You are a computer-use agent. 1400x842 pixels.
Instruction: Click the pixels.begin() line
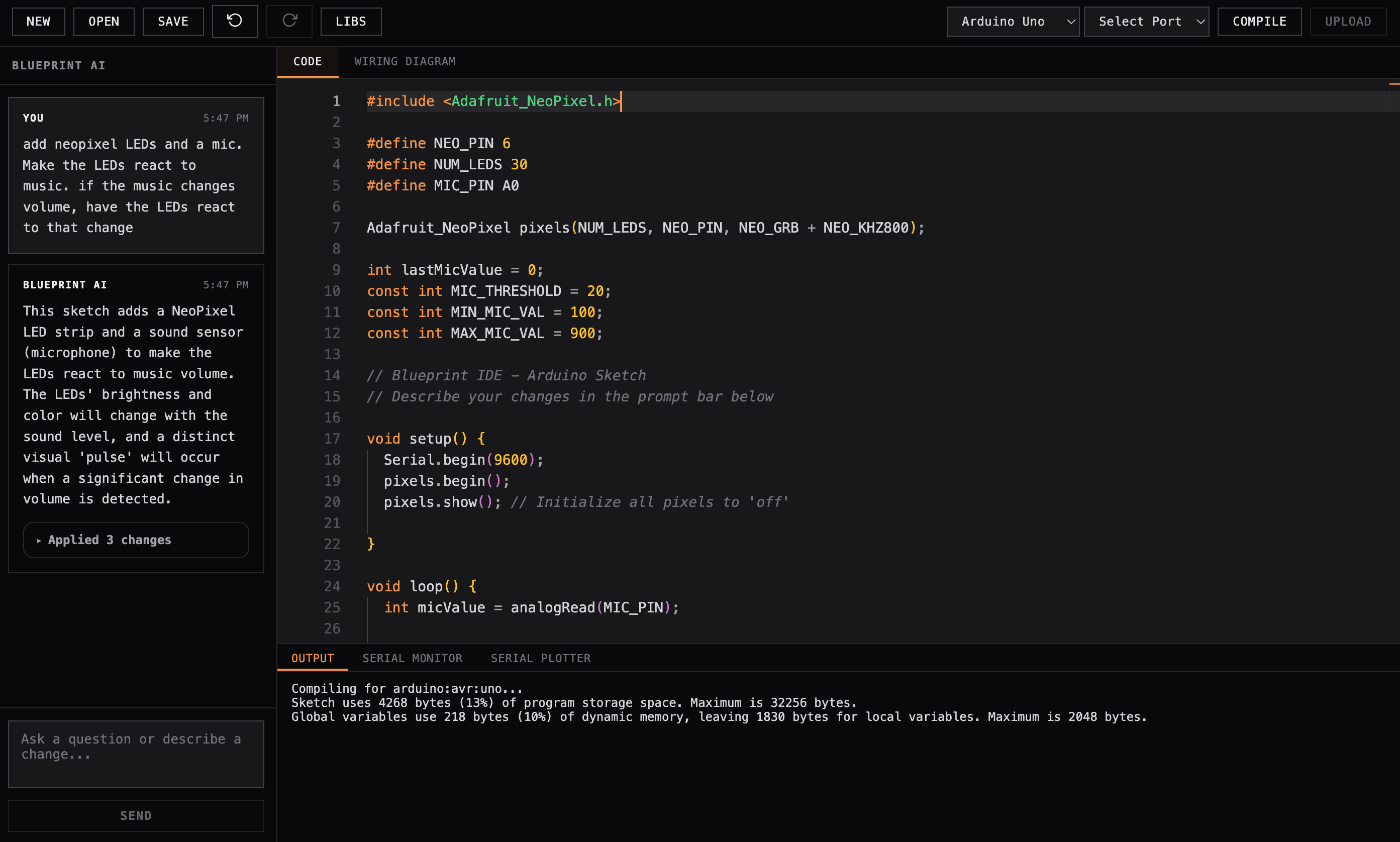447,481
